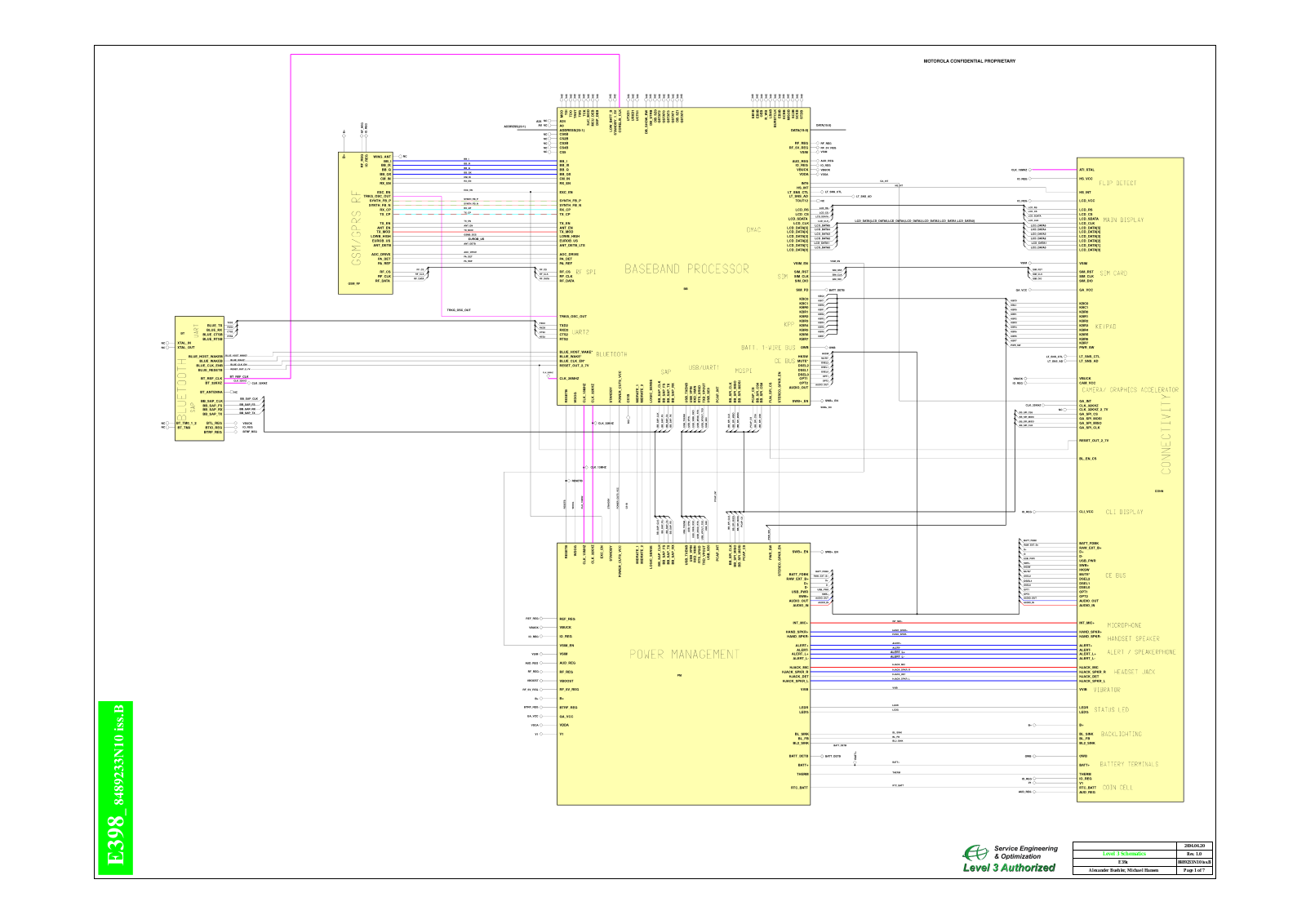The width and height of the screenshot is (1306, 924).
Task: Click the 'BATTERY TERMINALS' section label
Action: 1129,764
